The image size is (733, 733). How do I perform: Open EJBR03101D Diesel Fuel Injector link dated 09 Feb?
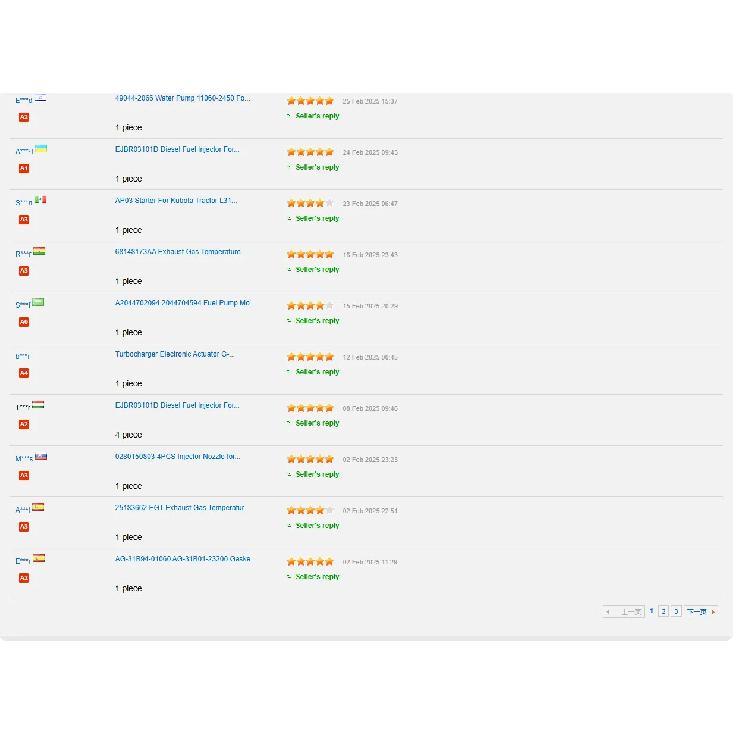177,405
